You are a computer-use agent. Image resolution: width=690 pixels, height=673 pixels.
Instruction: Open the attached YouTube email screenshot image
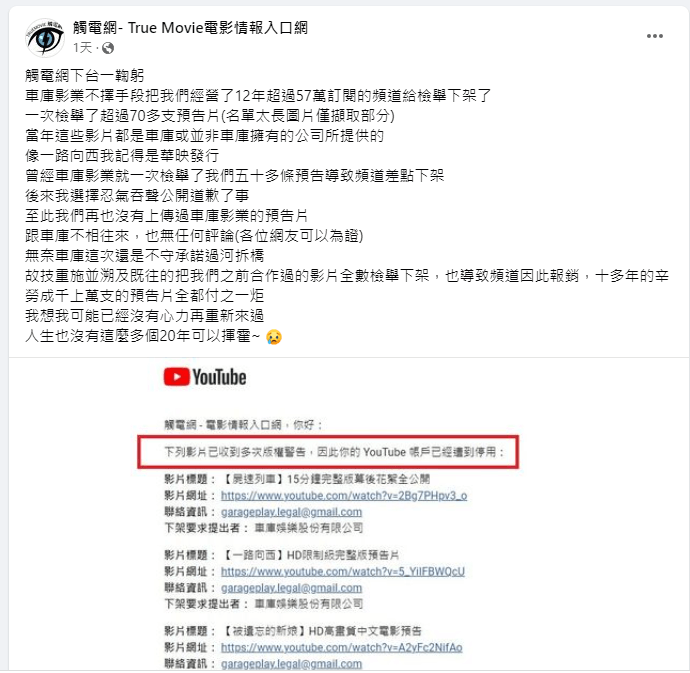[349, 514]
